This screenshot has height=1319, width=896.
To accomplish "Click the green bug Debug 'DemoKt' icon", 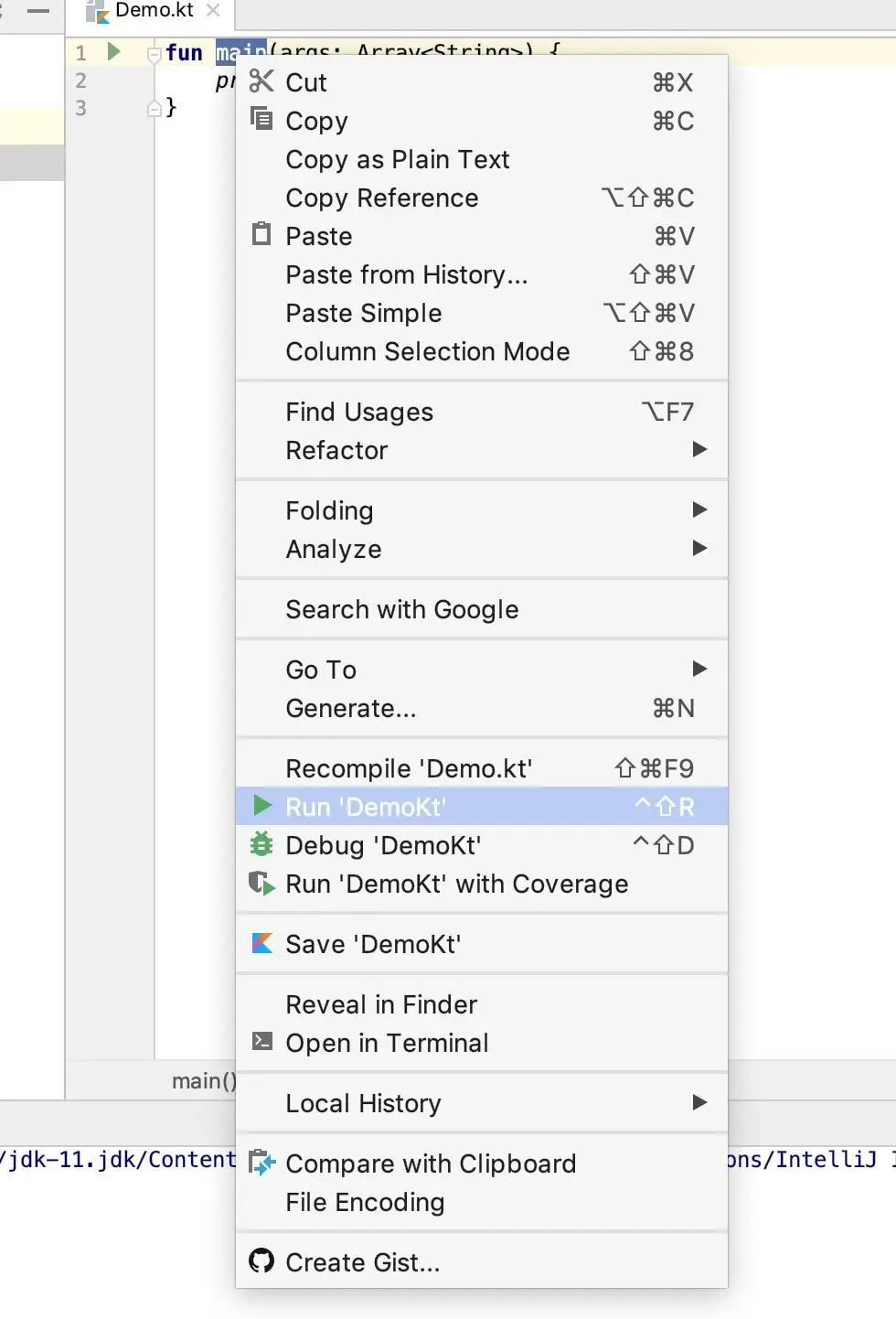I will tap(261, 844).
